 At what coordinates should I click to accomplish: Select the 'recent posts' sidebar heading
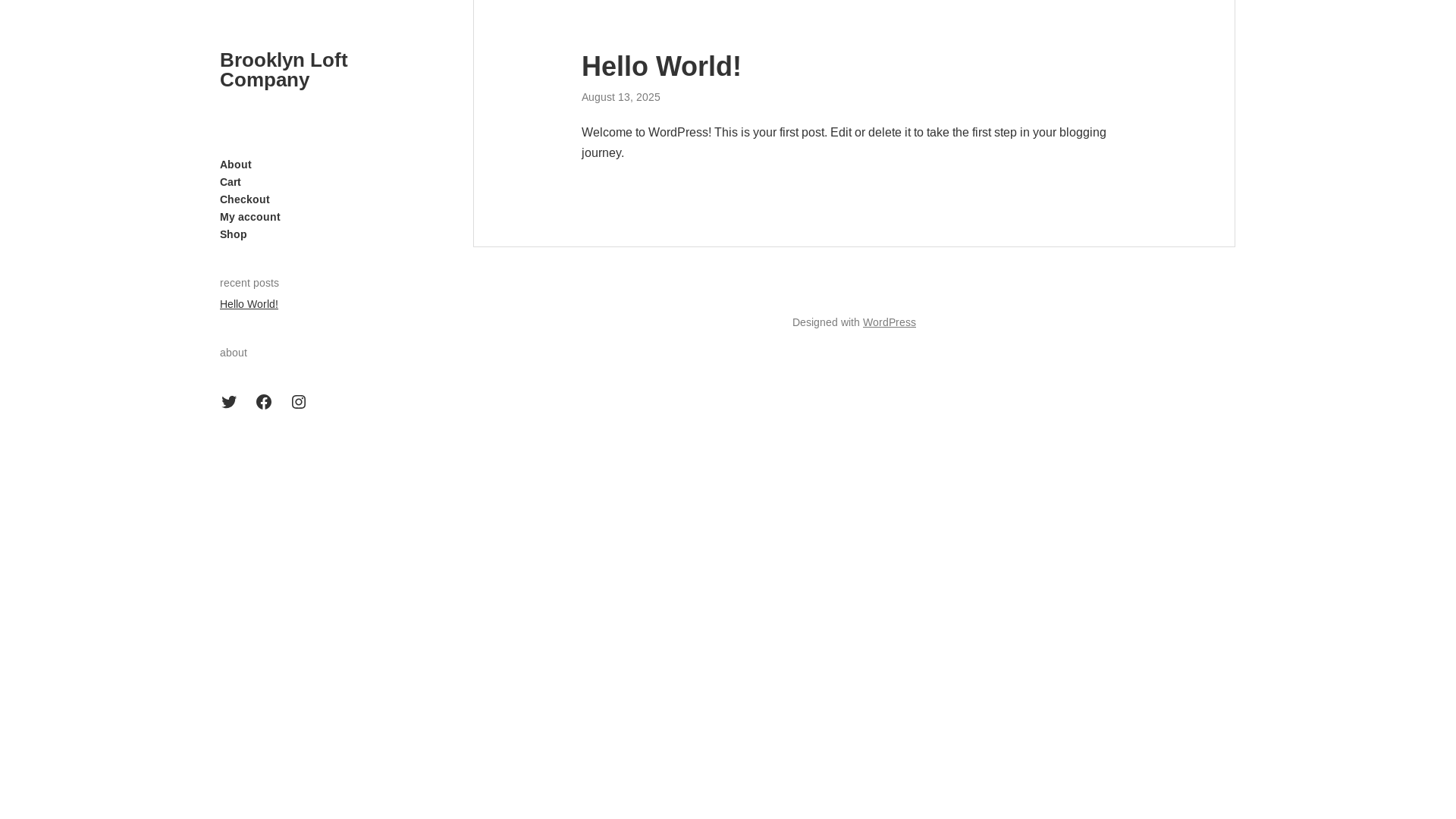pos(249,283)
